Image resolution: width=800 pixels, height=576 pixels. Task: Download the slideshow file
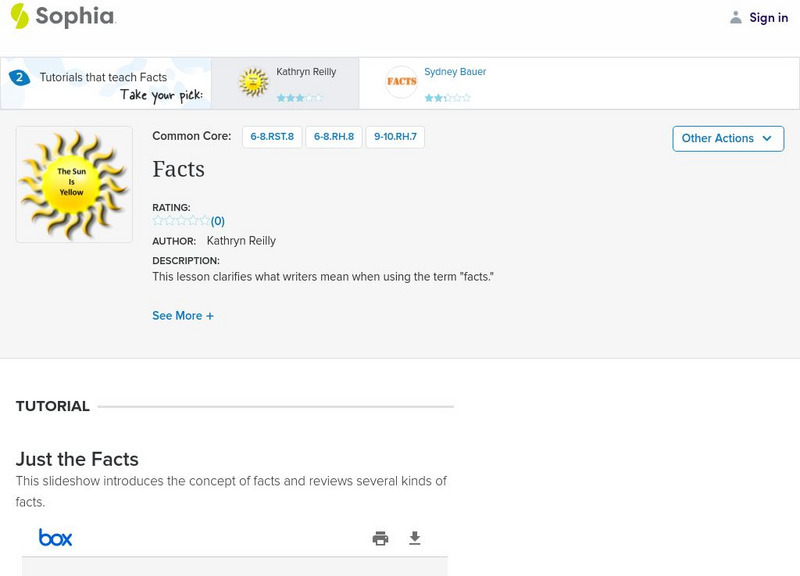(x=415, y=538)
